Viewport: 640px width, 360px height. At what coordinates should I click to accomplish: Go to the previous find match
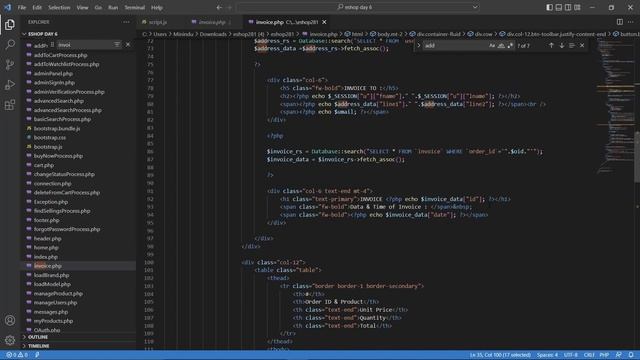[551, 45]
